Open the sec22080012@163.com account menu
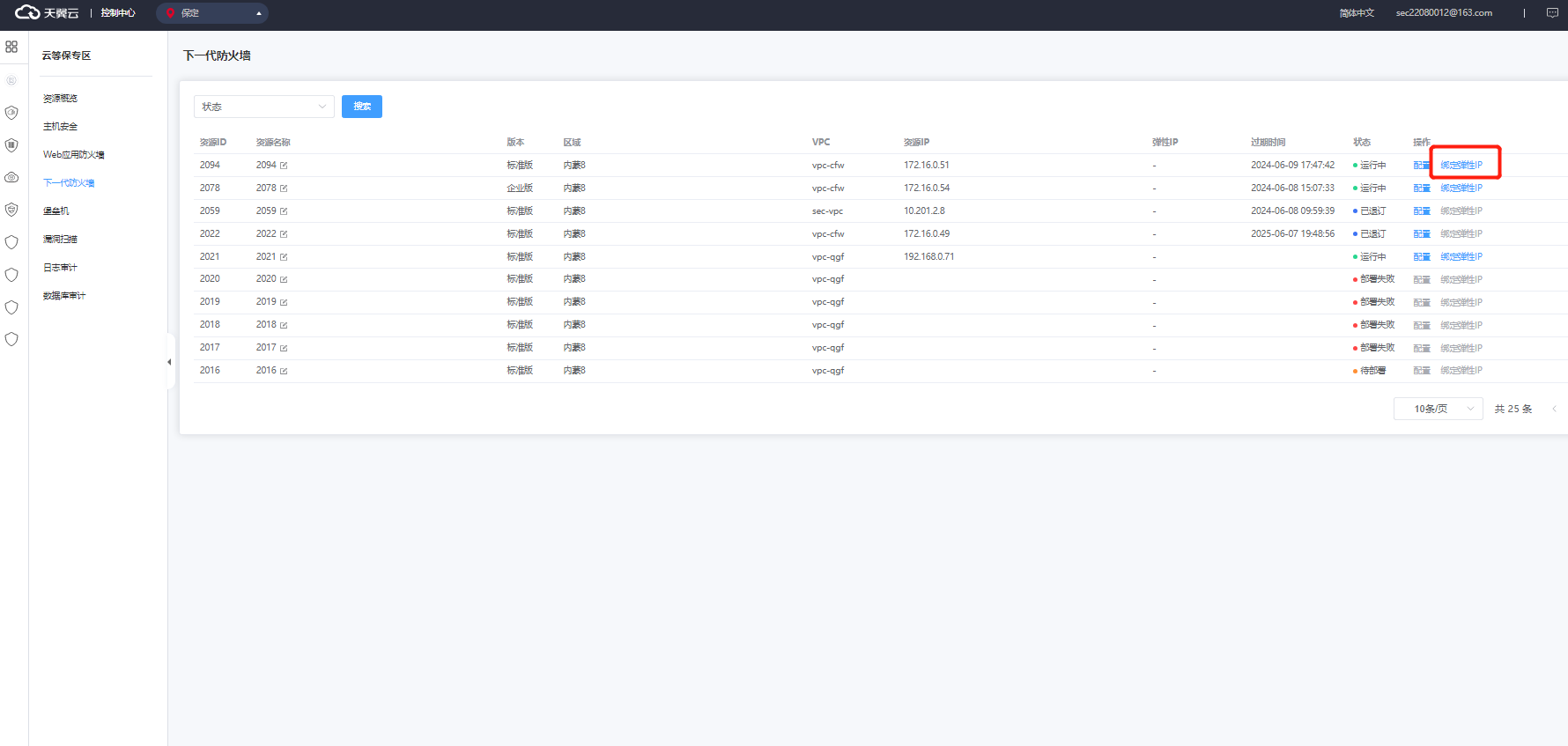This screenshot has width=1568, height=746. point(1444,13)
